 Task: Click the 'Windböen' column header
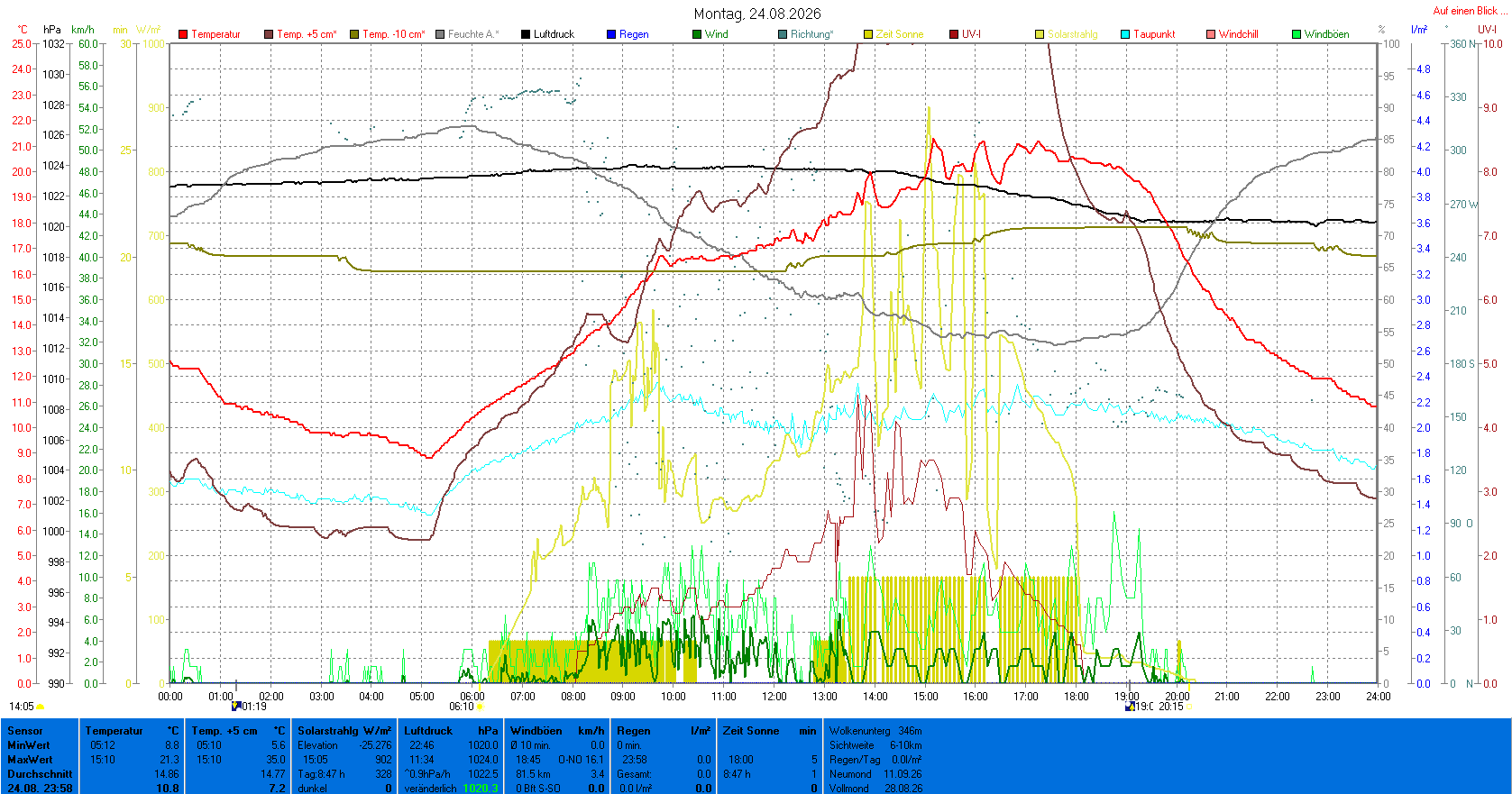(x=536, y=731)
